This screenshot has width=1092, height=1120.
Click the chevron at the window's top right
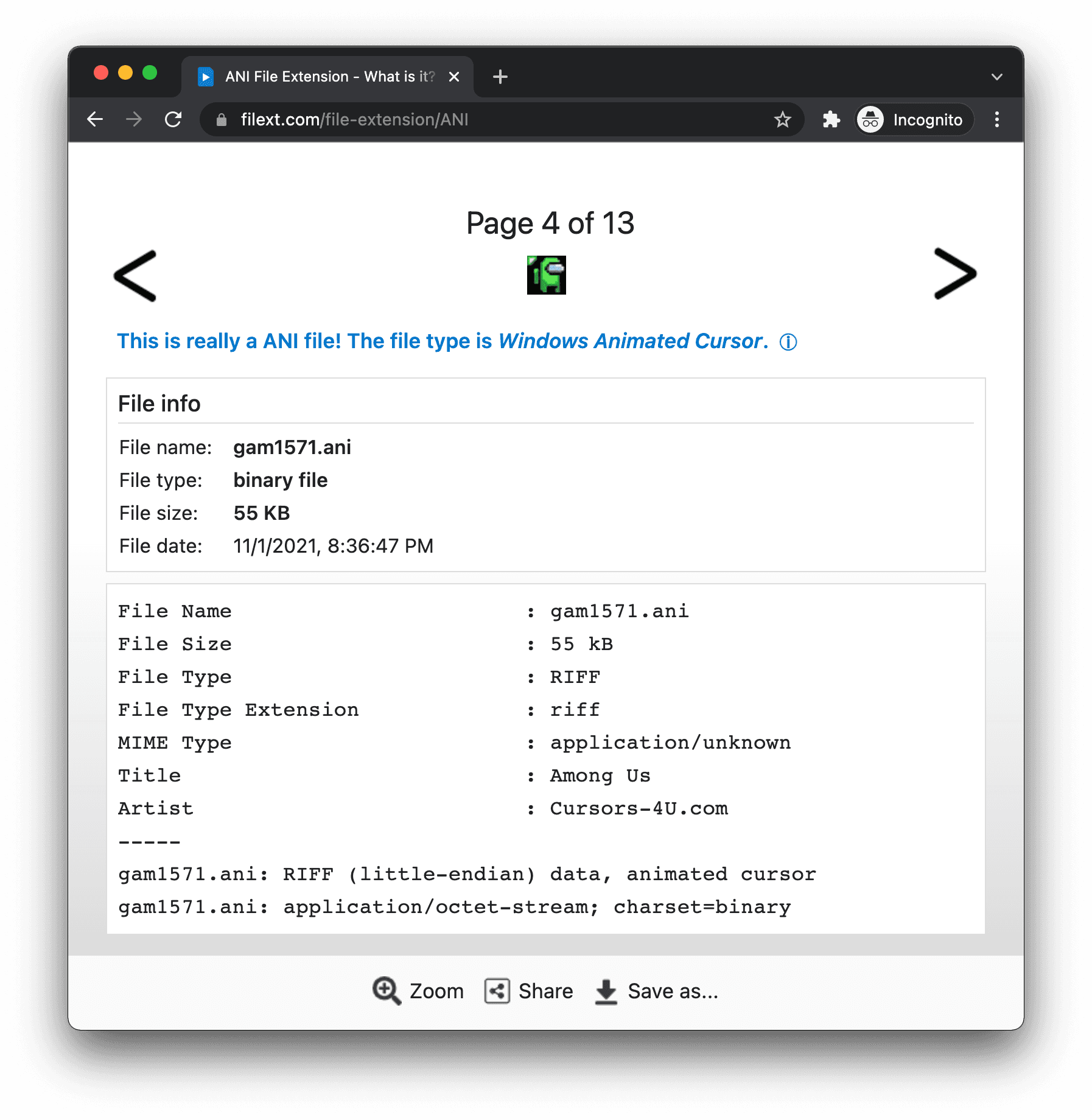point(996,77)
